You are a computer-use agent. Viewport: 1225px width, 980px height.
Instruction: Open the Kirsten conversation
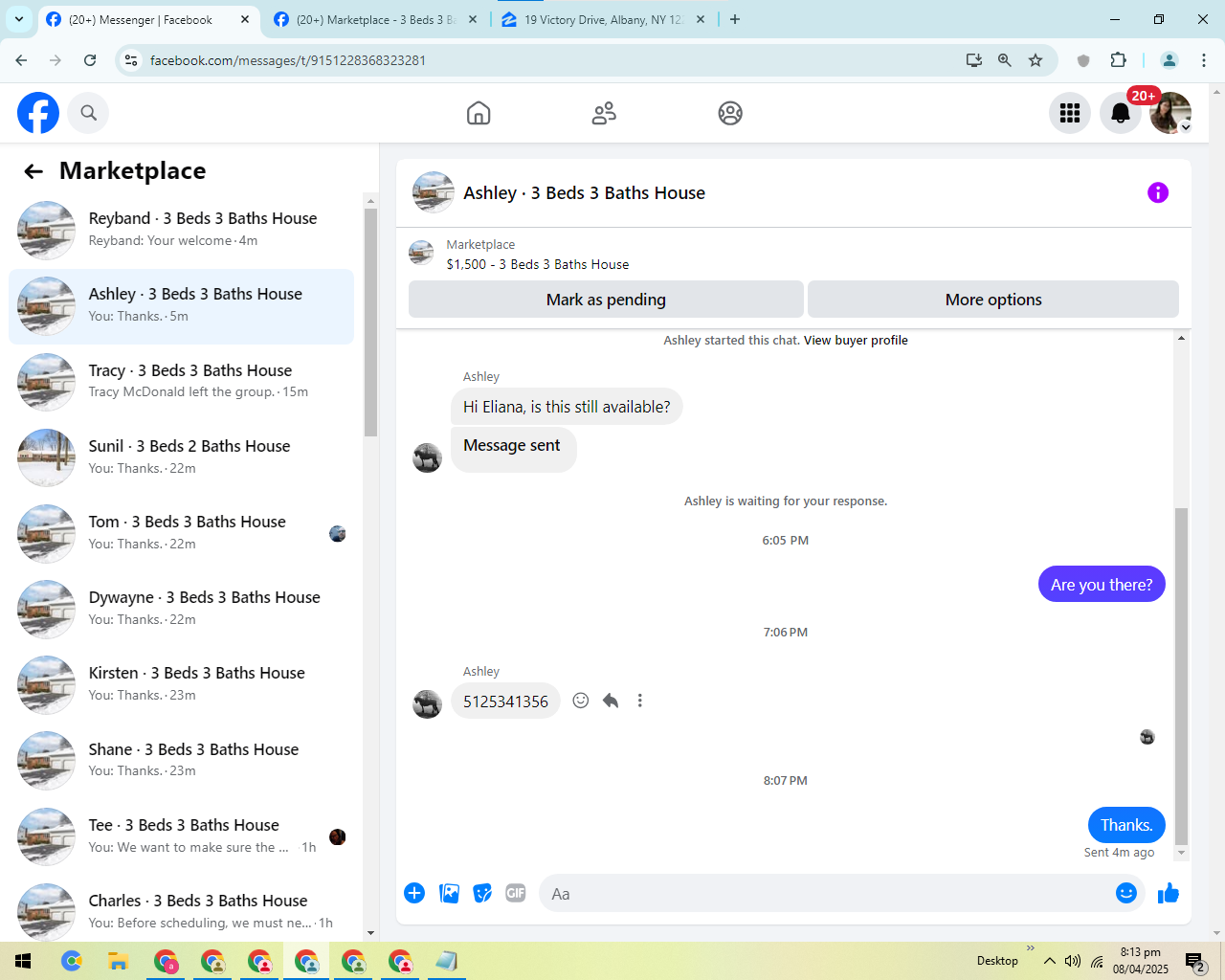point(182,684)
